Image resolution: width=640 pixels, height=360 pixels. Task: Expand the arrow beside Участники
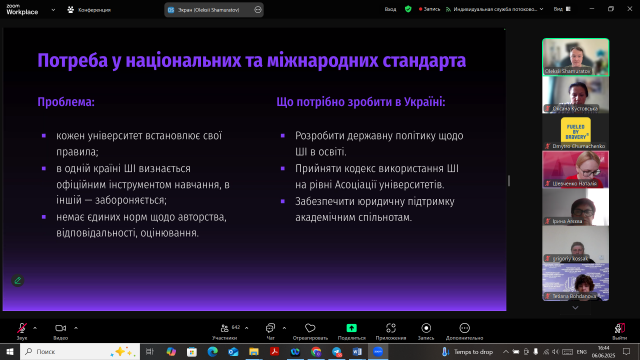point(247,328)
